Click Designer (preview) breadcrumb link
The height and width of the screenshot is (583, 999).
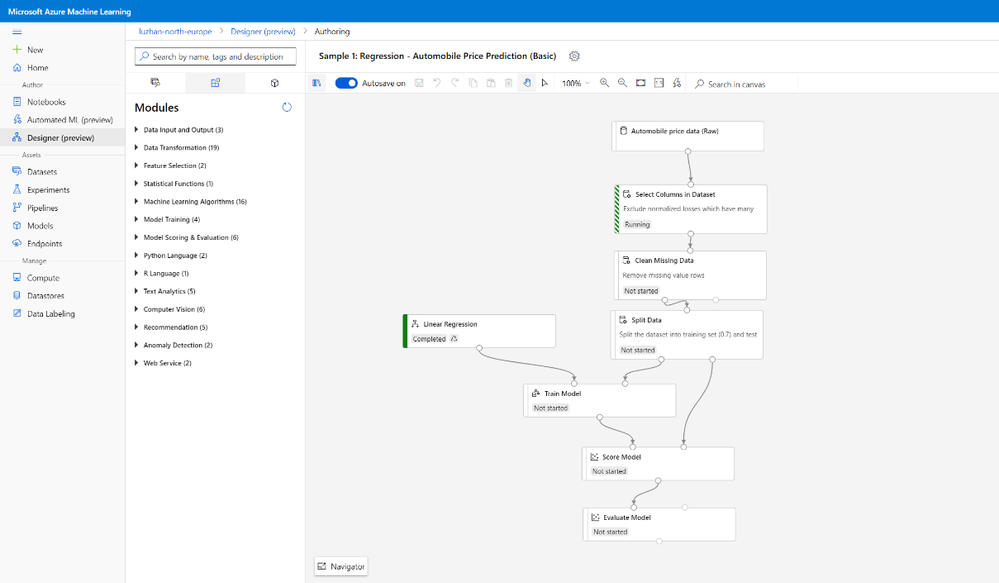coord(262,31)
